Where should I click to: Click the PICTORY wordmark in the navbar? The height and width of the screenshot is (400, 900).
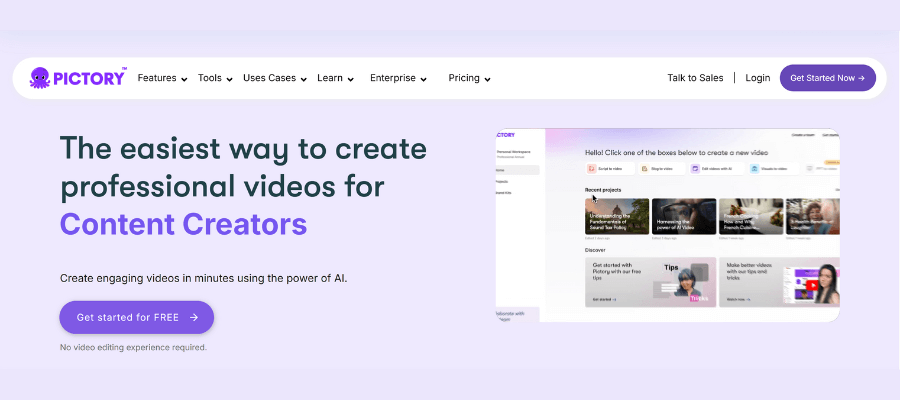click(x=89, y=79)
